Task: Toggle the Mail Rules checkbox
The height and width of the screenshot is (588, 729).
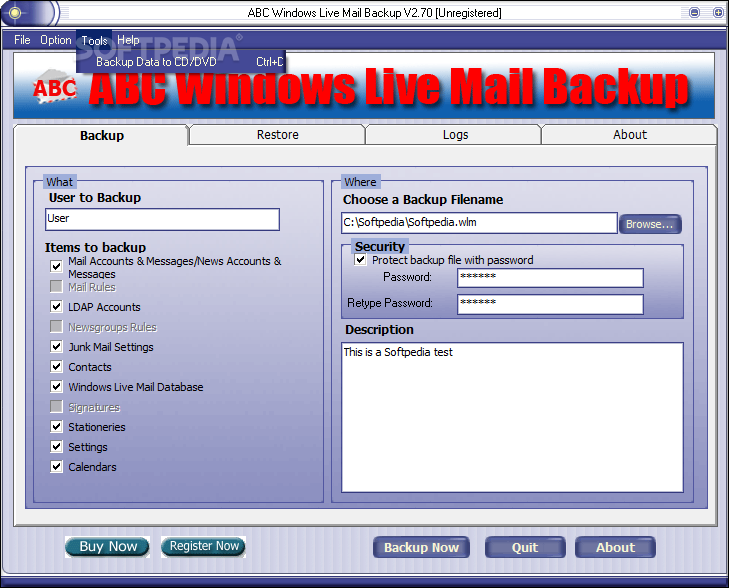Action: tap(56, 286)
